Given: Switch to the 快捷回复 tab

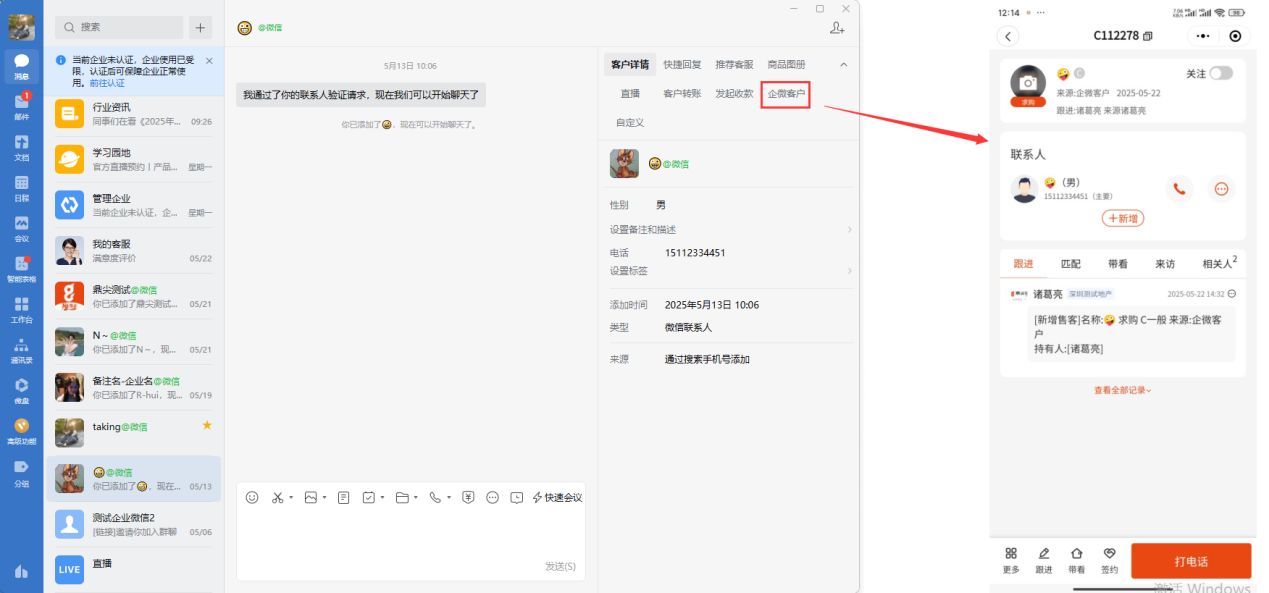Looking at the screenshot, I should tap(682, 65).
